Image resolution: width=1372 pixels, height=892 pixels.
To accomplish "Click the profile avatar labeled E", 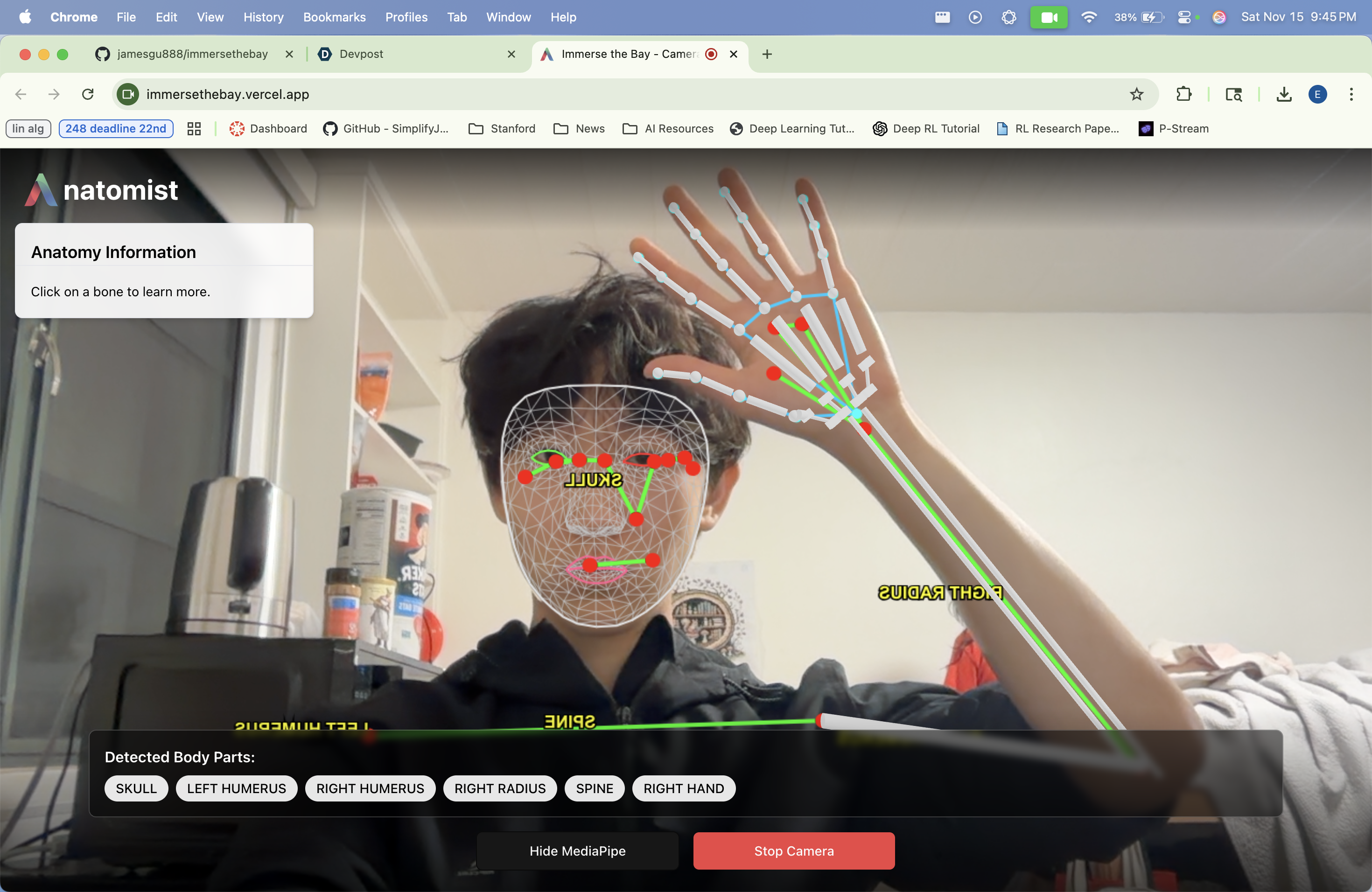I will click(x=1317, y=94).
